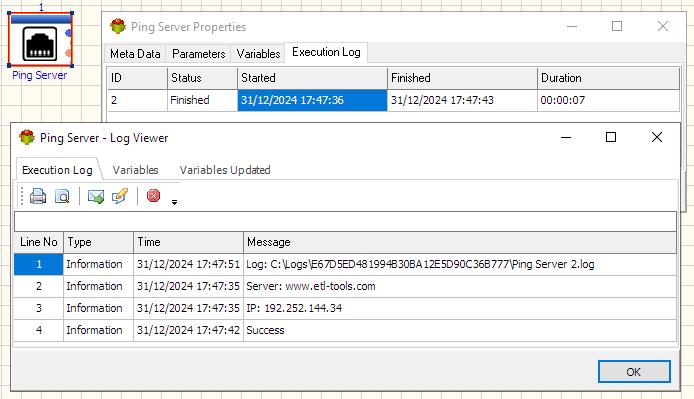This screenshot has width=694, height=399.
Task: Switch to Meta Data tab
Action: click(x=135, y=54)
